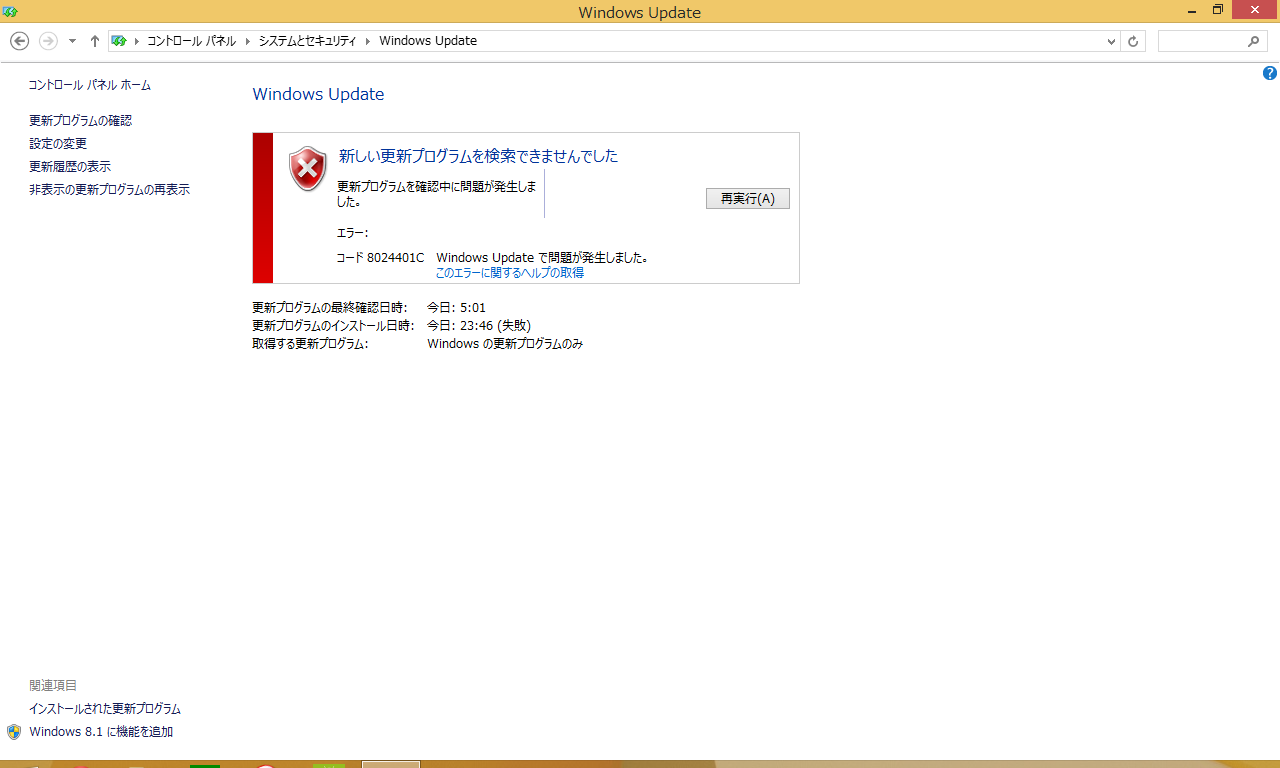Open 設定の変更 in the sidebar
Screen dimensions: 1280x768
click(x=58, y=143)
